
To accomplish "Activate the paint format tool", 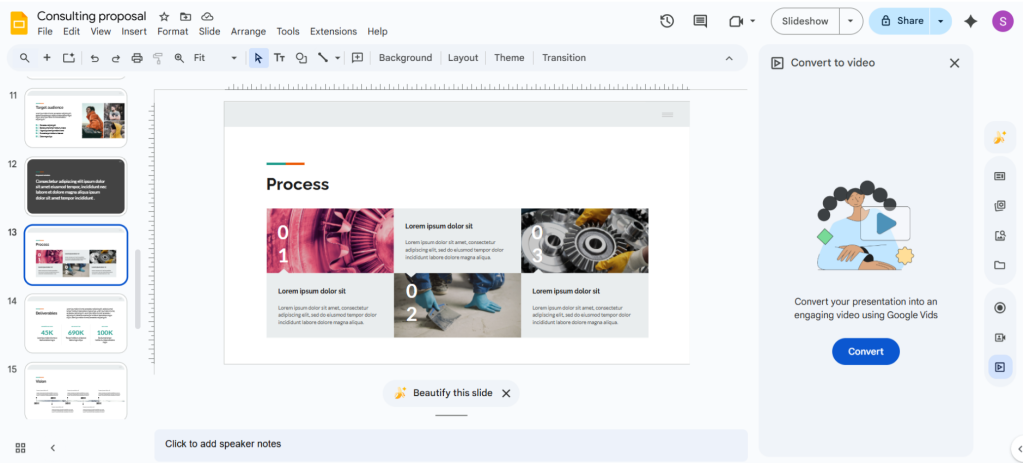I will click(158, 58).
